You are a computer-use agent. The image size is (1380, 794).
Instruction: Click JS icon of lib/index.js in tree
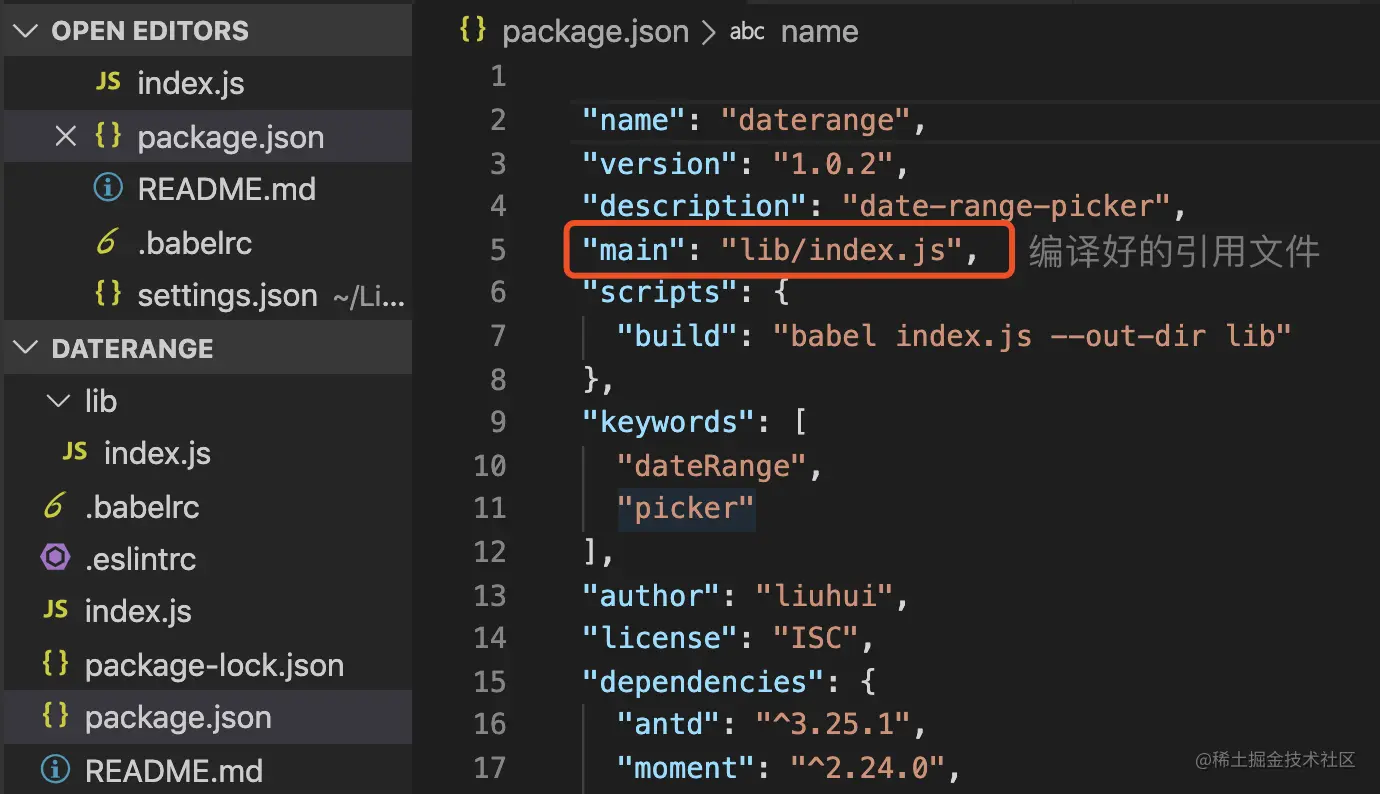[x=75, y=453]
